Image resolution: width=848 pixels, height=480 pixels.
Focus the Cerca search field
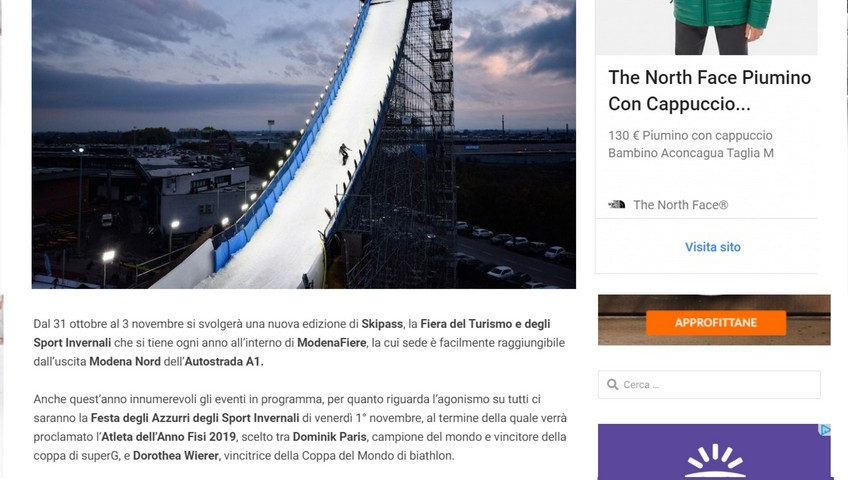[x=709, y=384]
